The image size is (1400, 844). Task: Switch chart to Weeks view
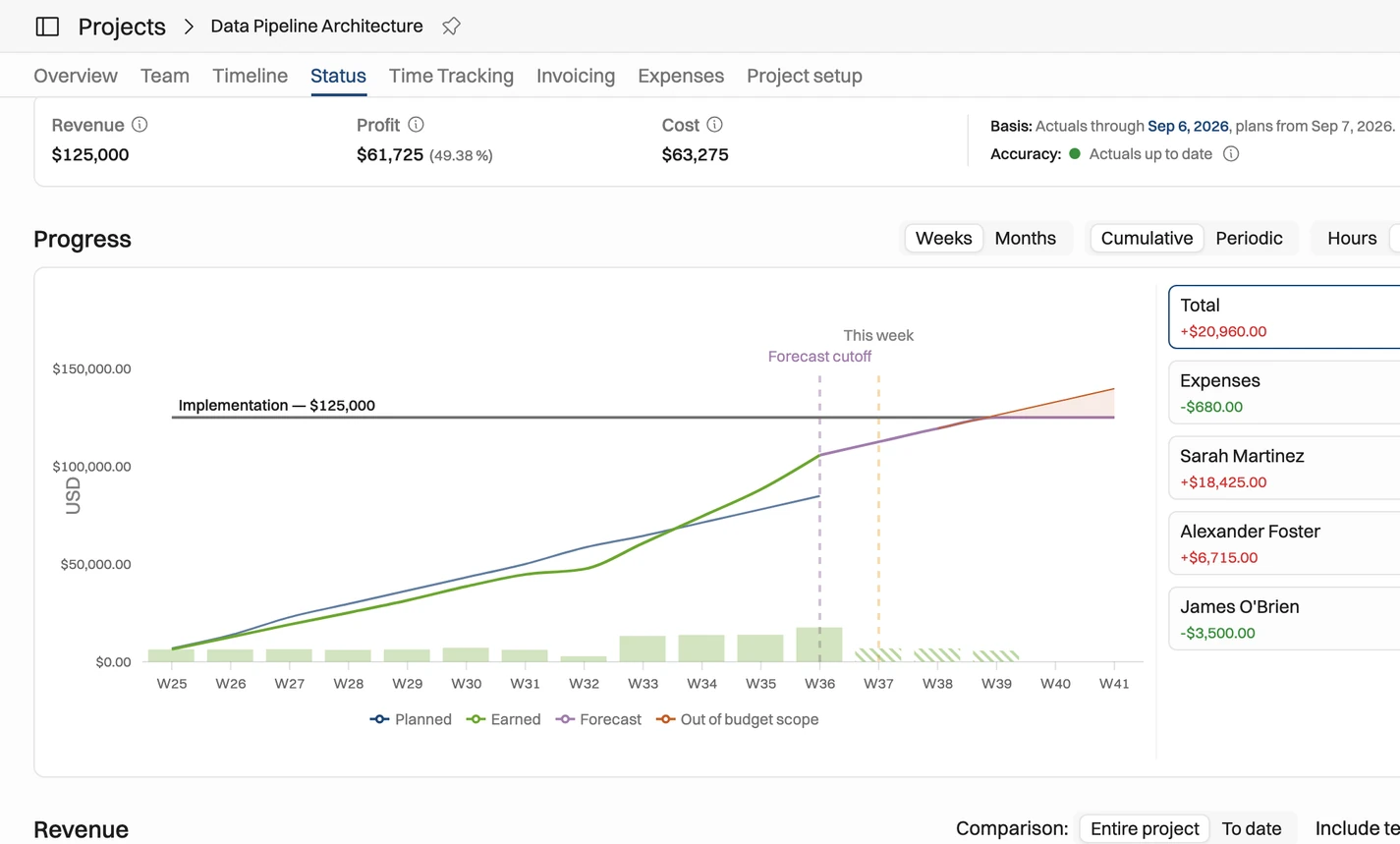tap(943, 239)
